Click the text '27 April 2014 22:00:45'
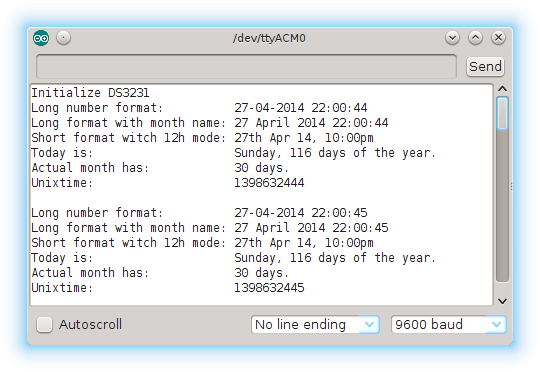Screen dimensions: 540x372 coord(311,228)
